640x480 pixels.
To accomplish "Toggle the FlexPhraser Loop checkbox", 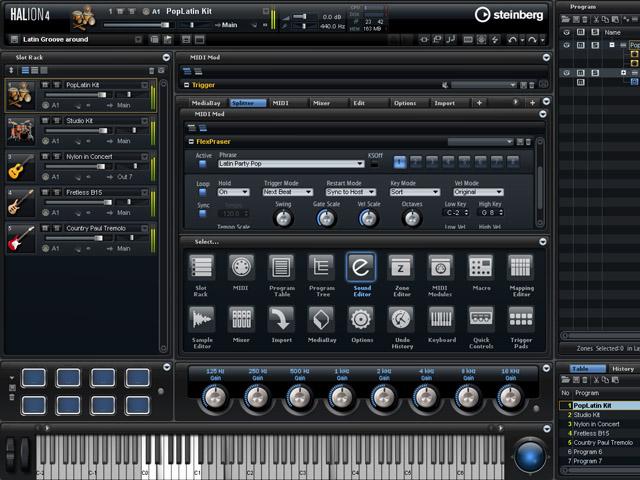I will pos(202,192).
